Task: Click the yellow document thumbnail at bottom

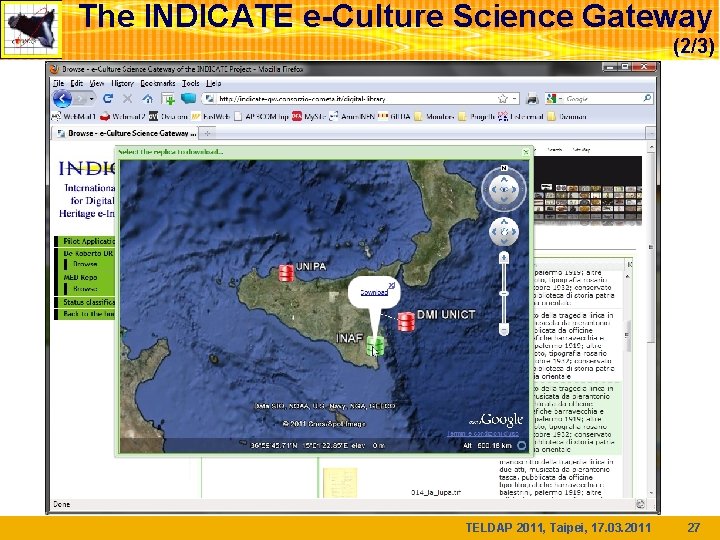Action: [x=340, y=482]
